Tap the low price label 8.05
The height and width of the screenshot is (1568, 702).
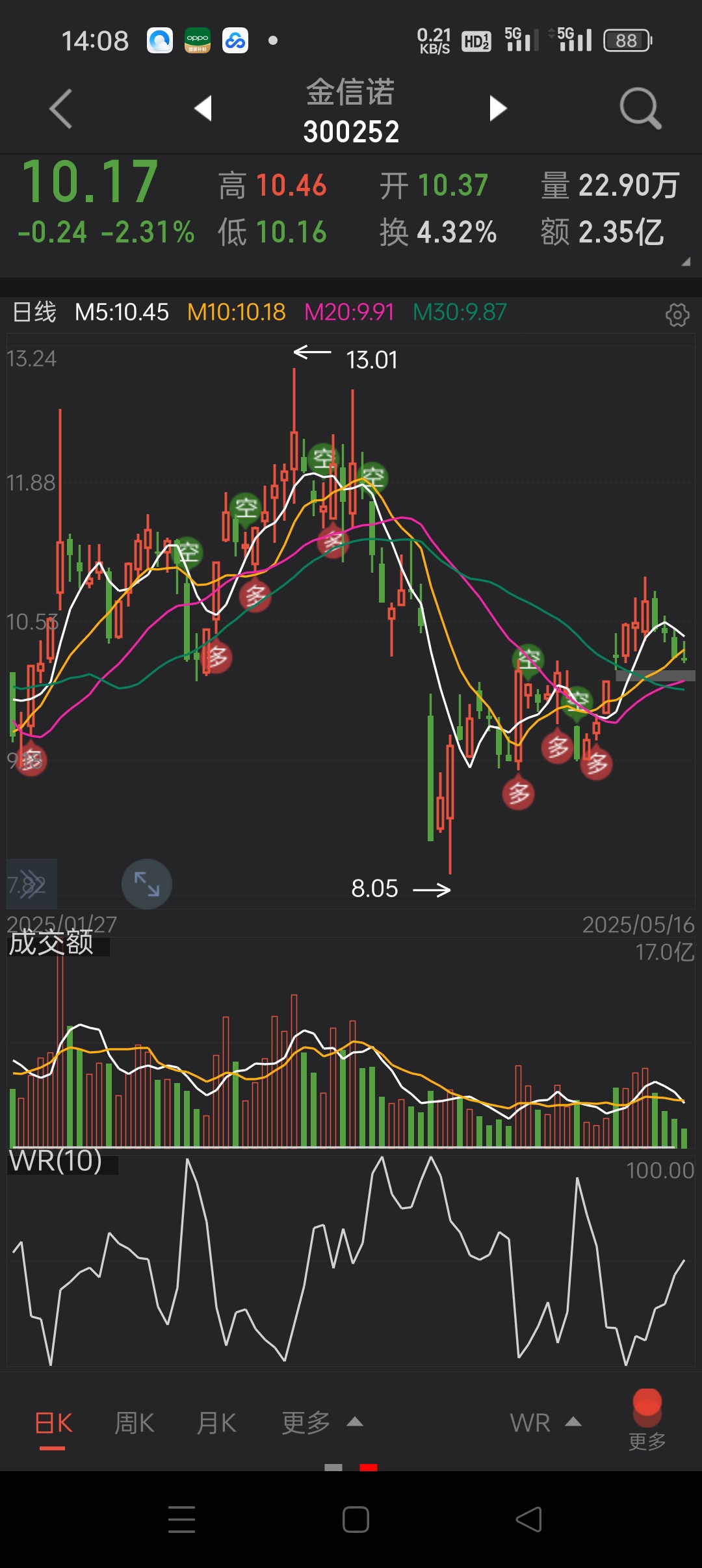pyautogui.click(x=374, y=888)
